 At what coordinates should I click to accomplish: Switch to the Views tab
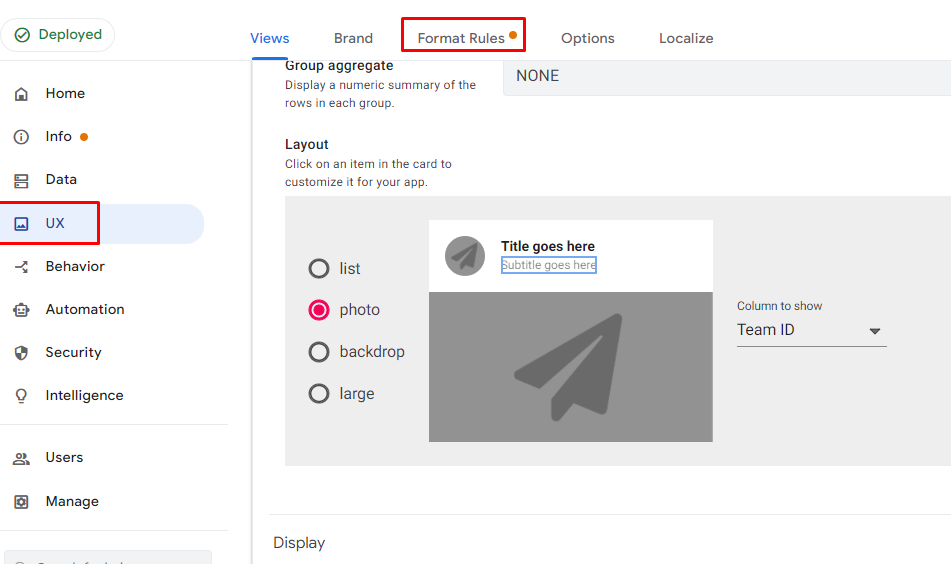click(x=270, y=38)
